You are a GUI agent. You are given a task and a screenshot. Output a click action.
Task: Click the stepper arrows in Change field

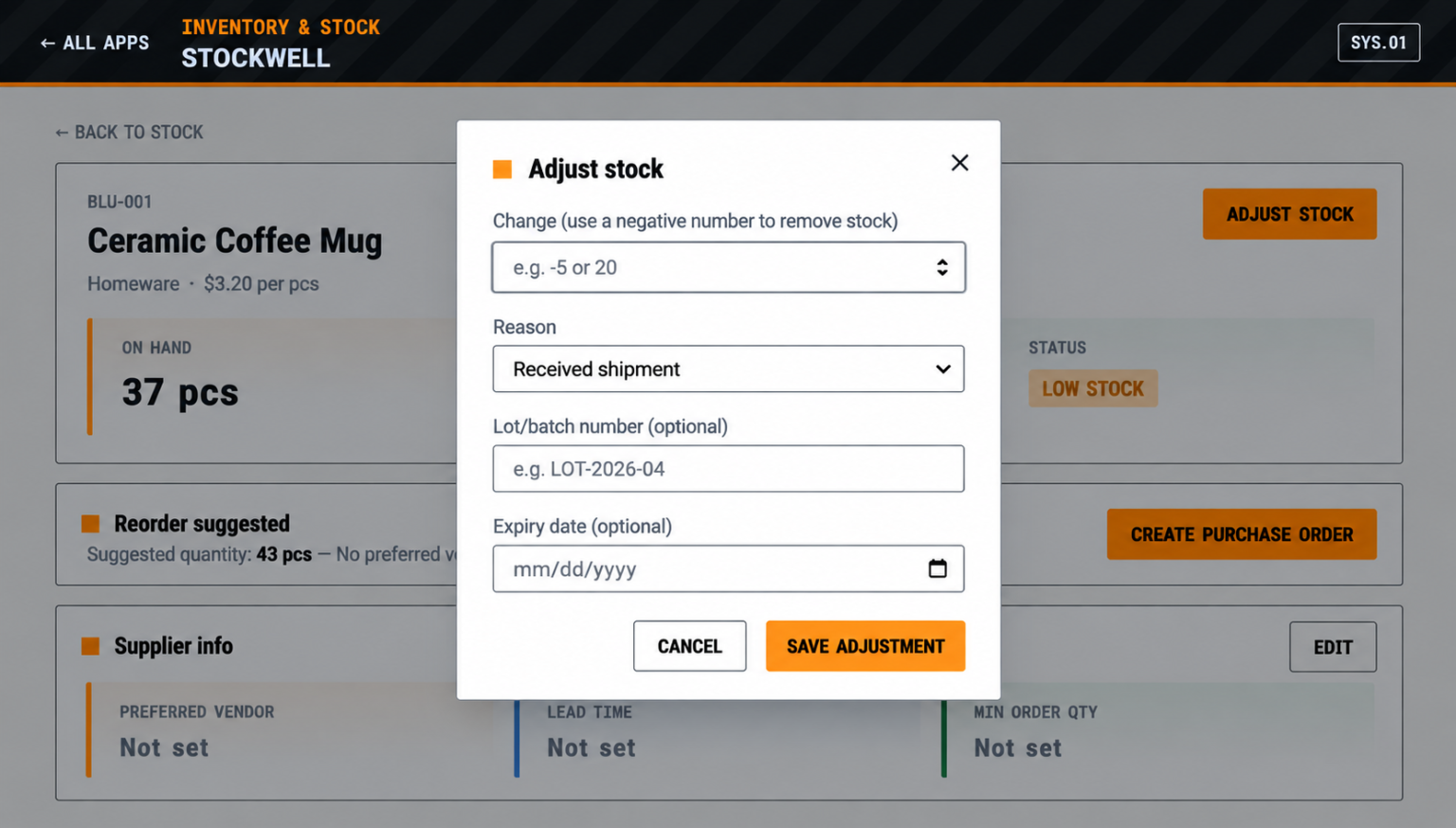pos(942,267)
